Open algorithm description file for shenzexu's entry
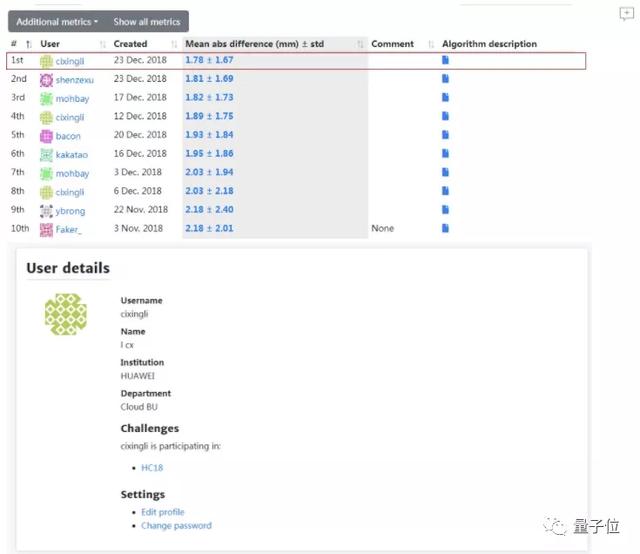The width and height of the screenshot is (640, 554). click(x=445, y=78)
